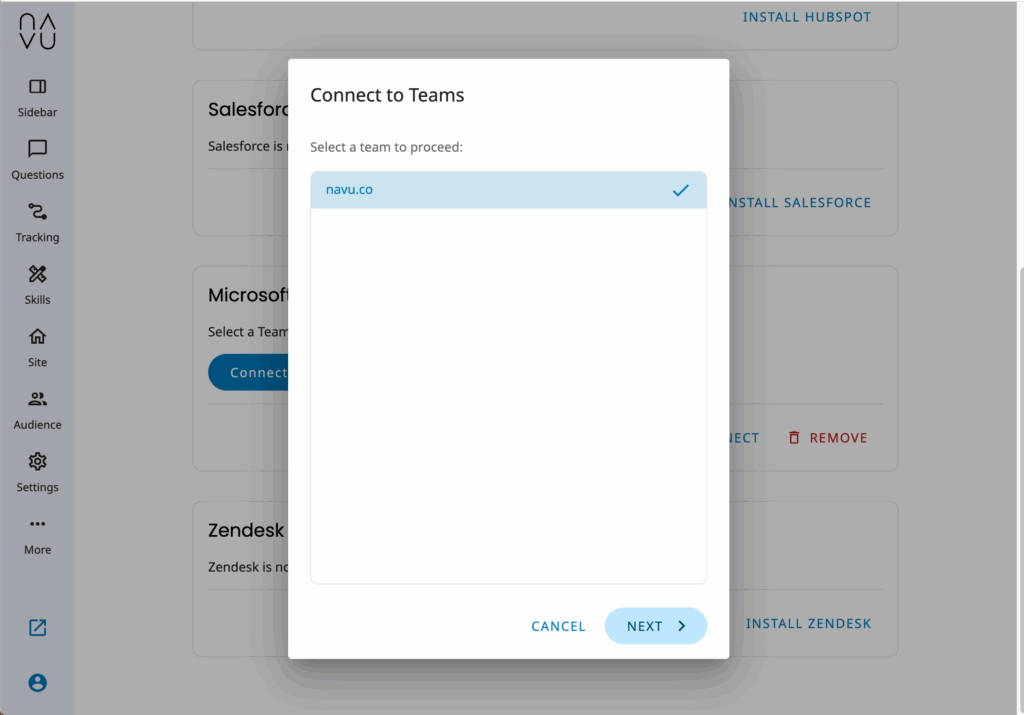Click the Next button's chevron arrow

(x=682, y=626)
